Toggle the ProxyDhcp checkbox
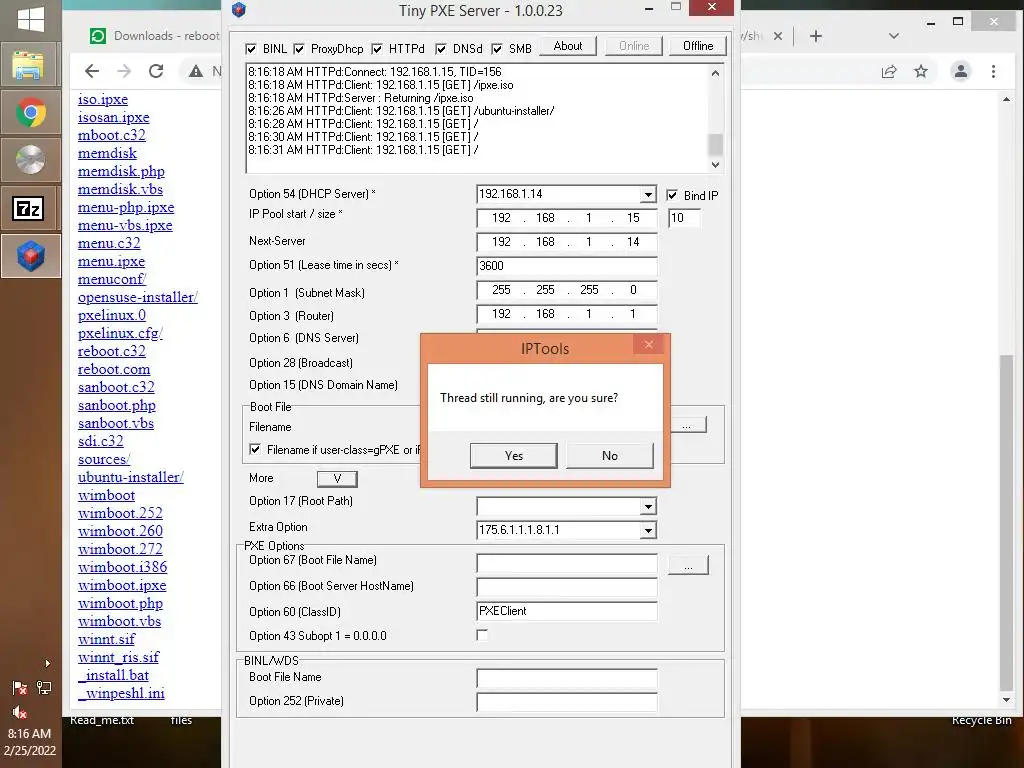 299,49
